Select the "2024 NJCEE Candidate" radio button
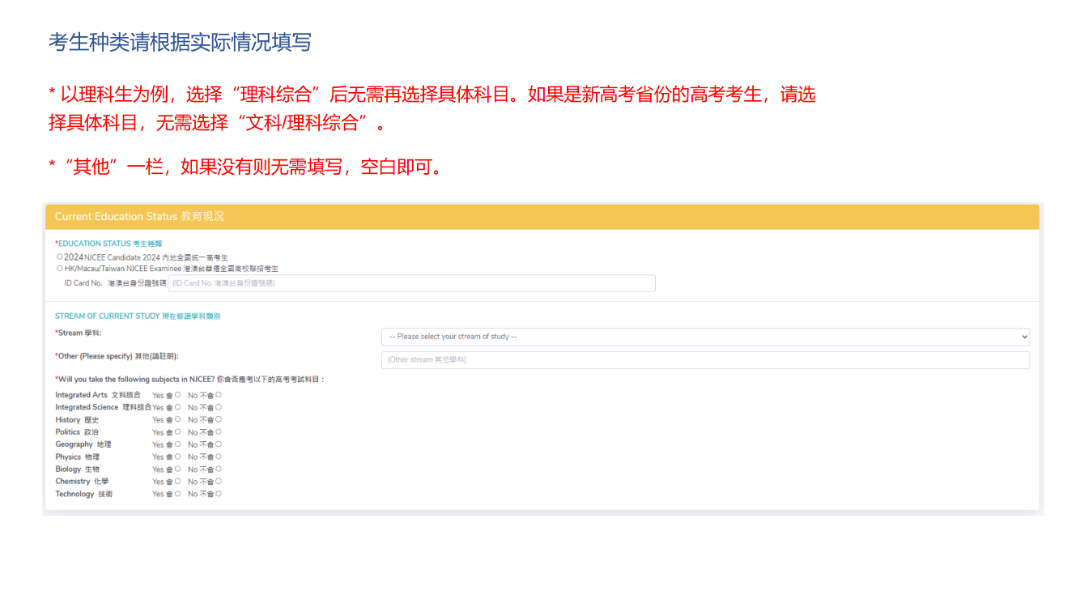The height and width of the screenshot is (607, 1080). tap(60, 255)
